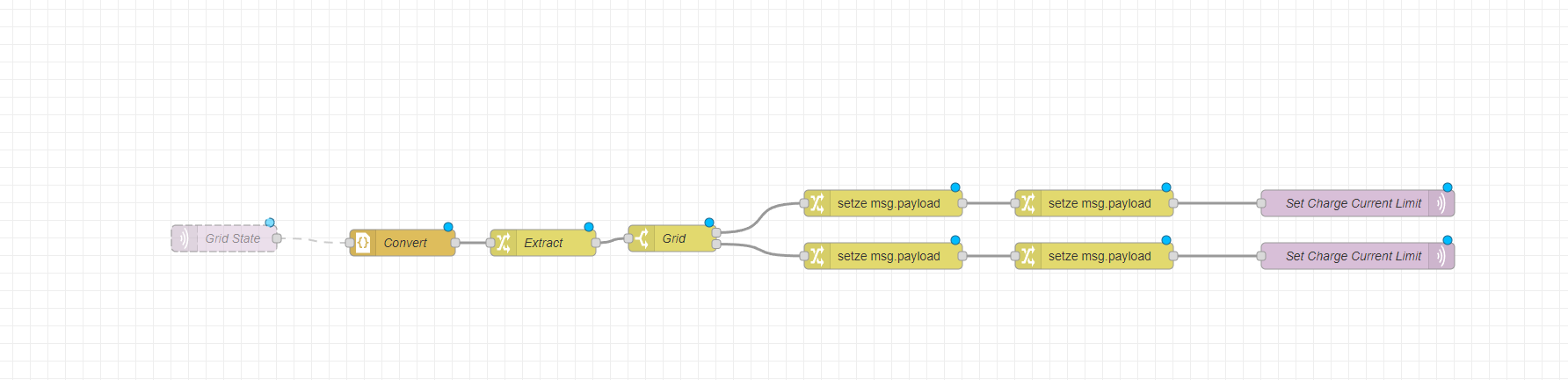Click the curly-braces icon on Convert node
Viewport: 1568px width, 380px height.
point(363,243)
